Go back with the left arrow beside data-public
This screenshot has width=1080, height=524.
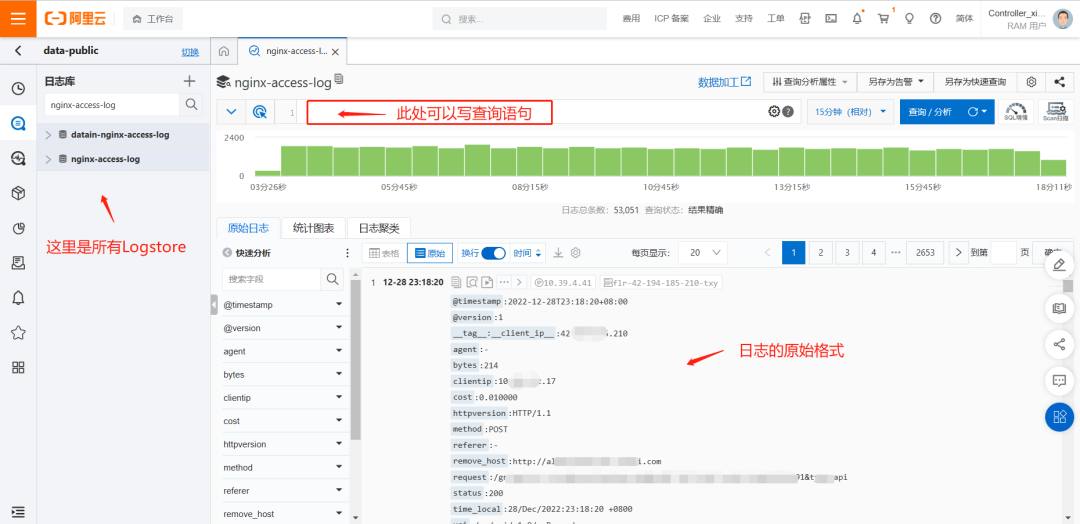[x=19, y=50]
